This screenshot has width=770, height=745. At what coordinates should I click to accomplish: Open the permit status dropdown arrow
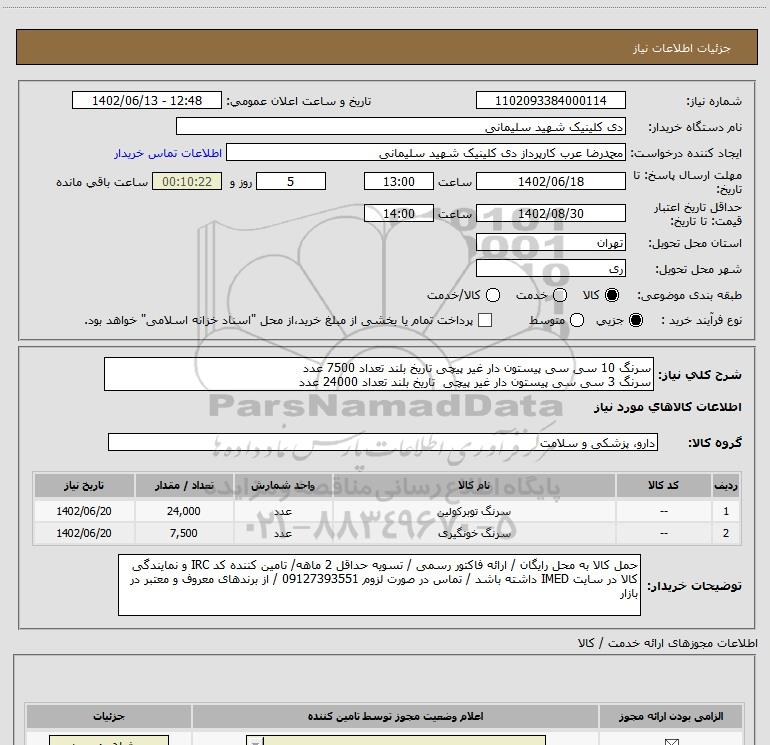(255, 741)
